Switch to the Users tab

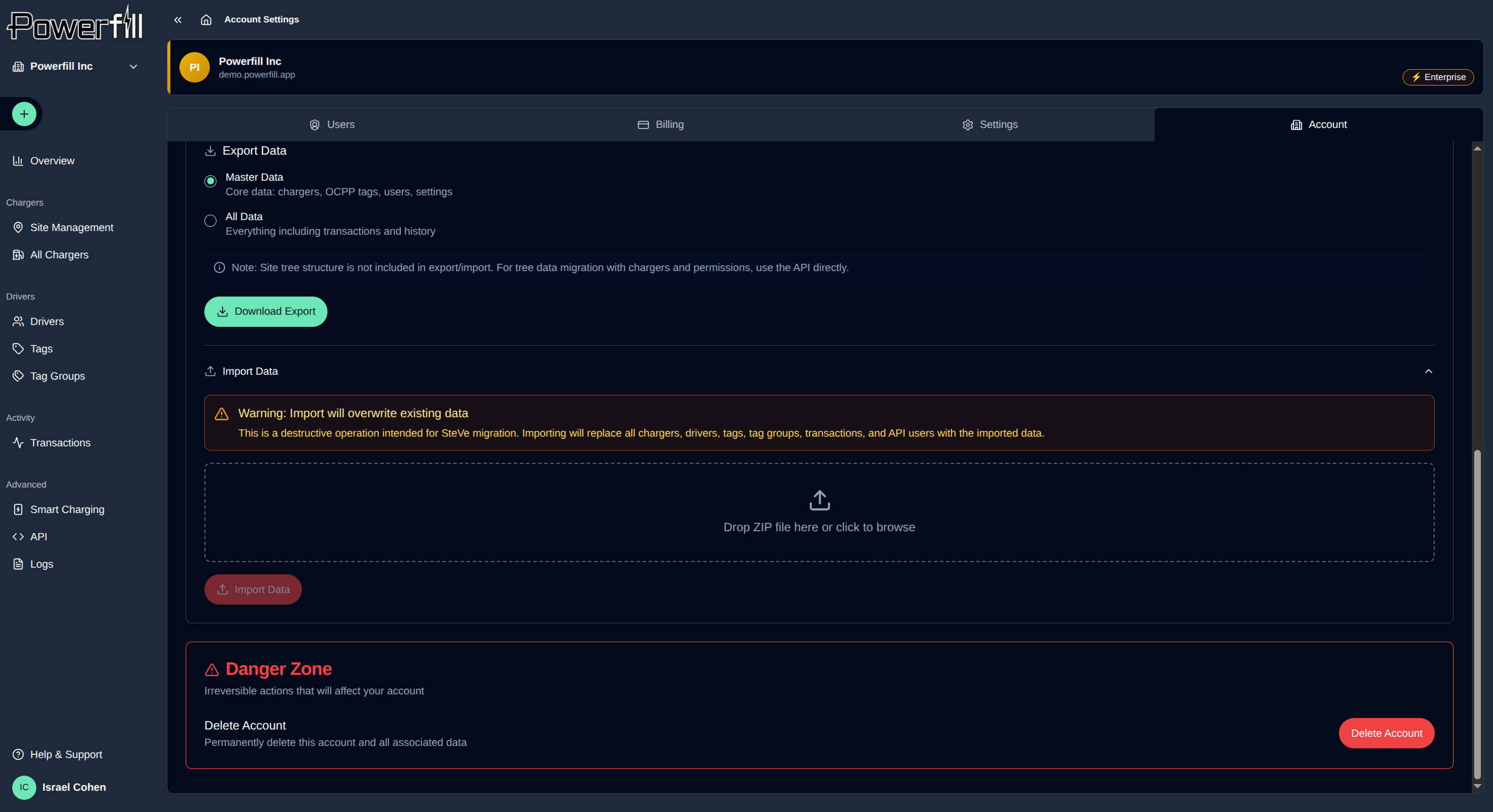coord(332,124)
